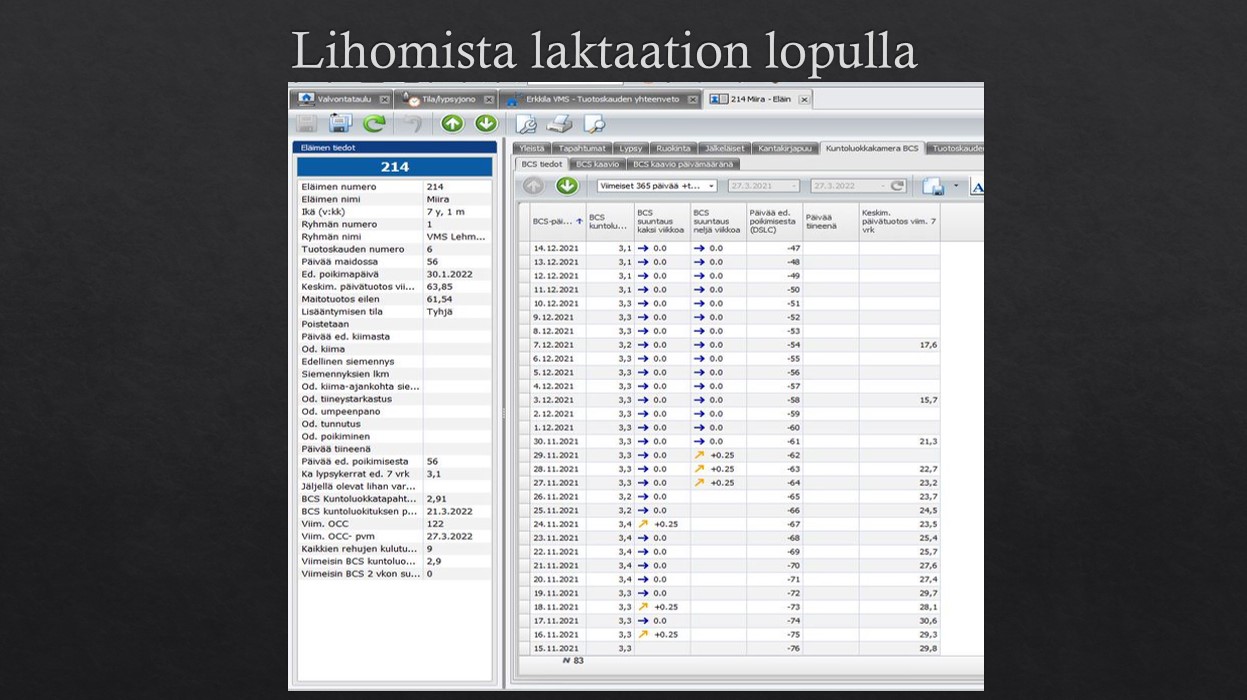
Task: Click the DSLC value -47
Action: click(793, 248)
